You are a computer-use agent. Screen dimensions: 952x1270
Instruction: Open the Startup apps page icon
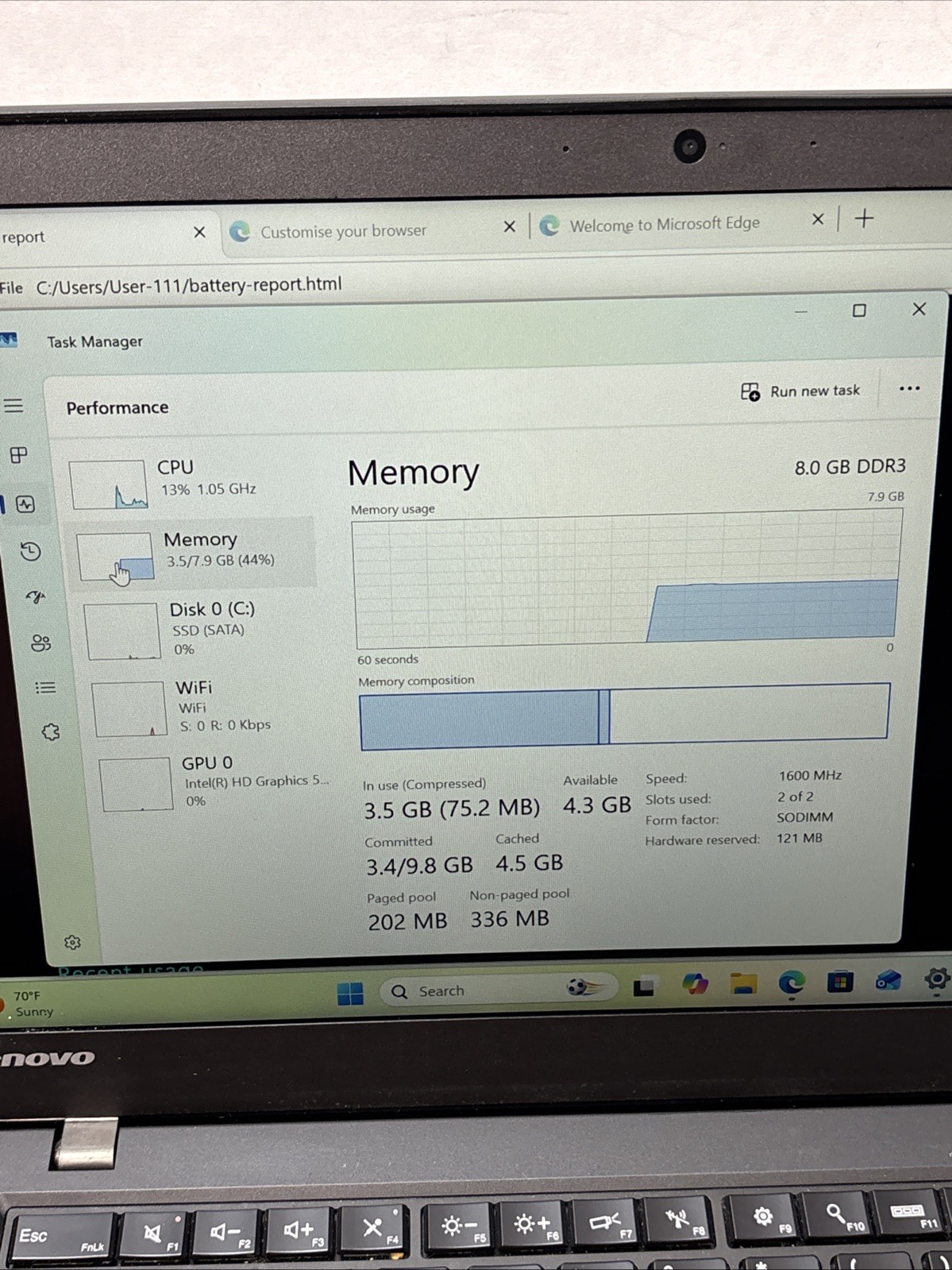(x=36, y=596)
